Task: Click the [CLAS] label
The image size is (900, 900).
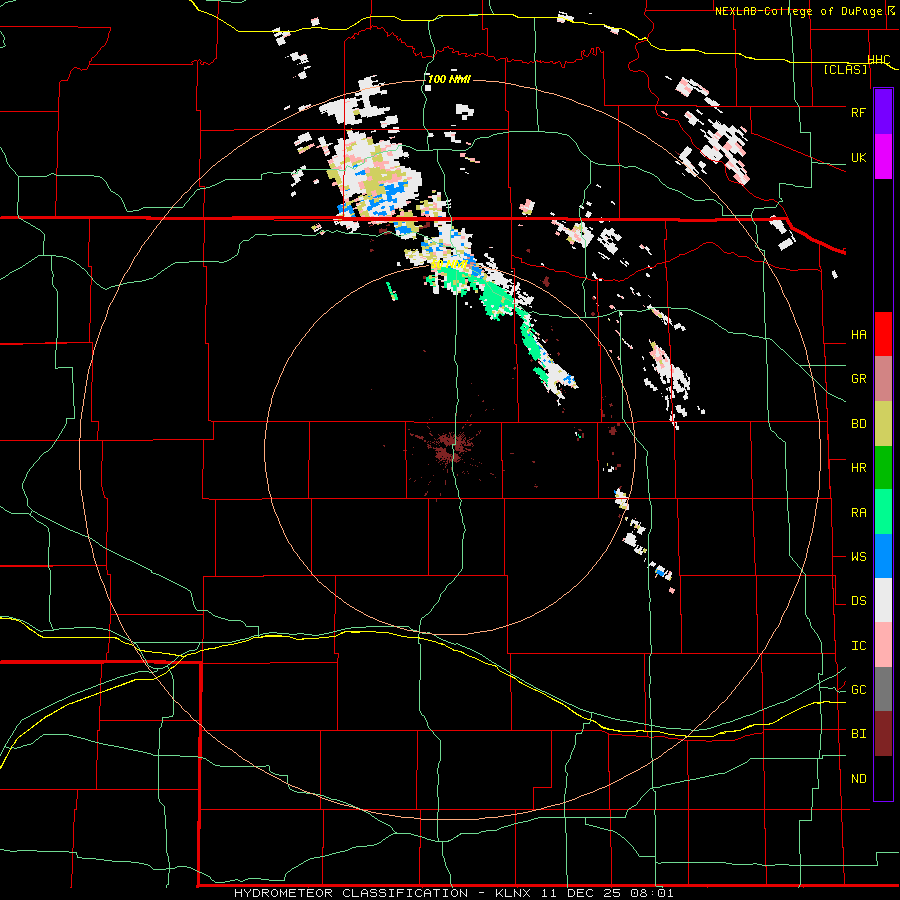Action: click(x=845, y=69)
